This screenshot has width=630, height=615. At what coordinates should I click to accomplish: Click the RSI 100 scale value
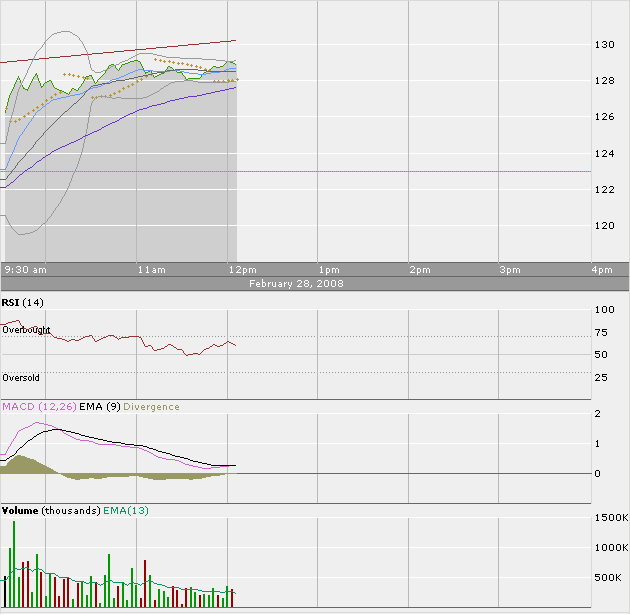(x=605, y=310)
